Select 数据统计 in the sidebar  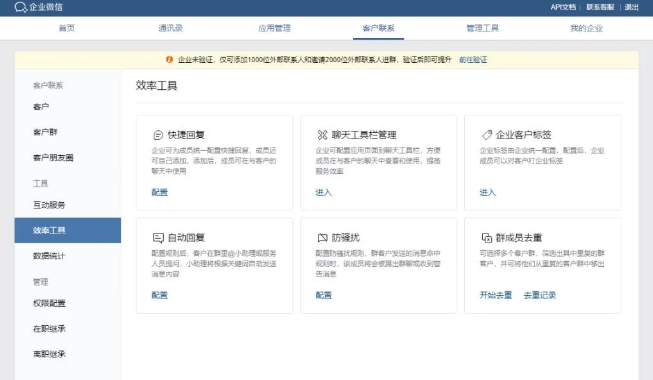click(49, 256)
